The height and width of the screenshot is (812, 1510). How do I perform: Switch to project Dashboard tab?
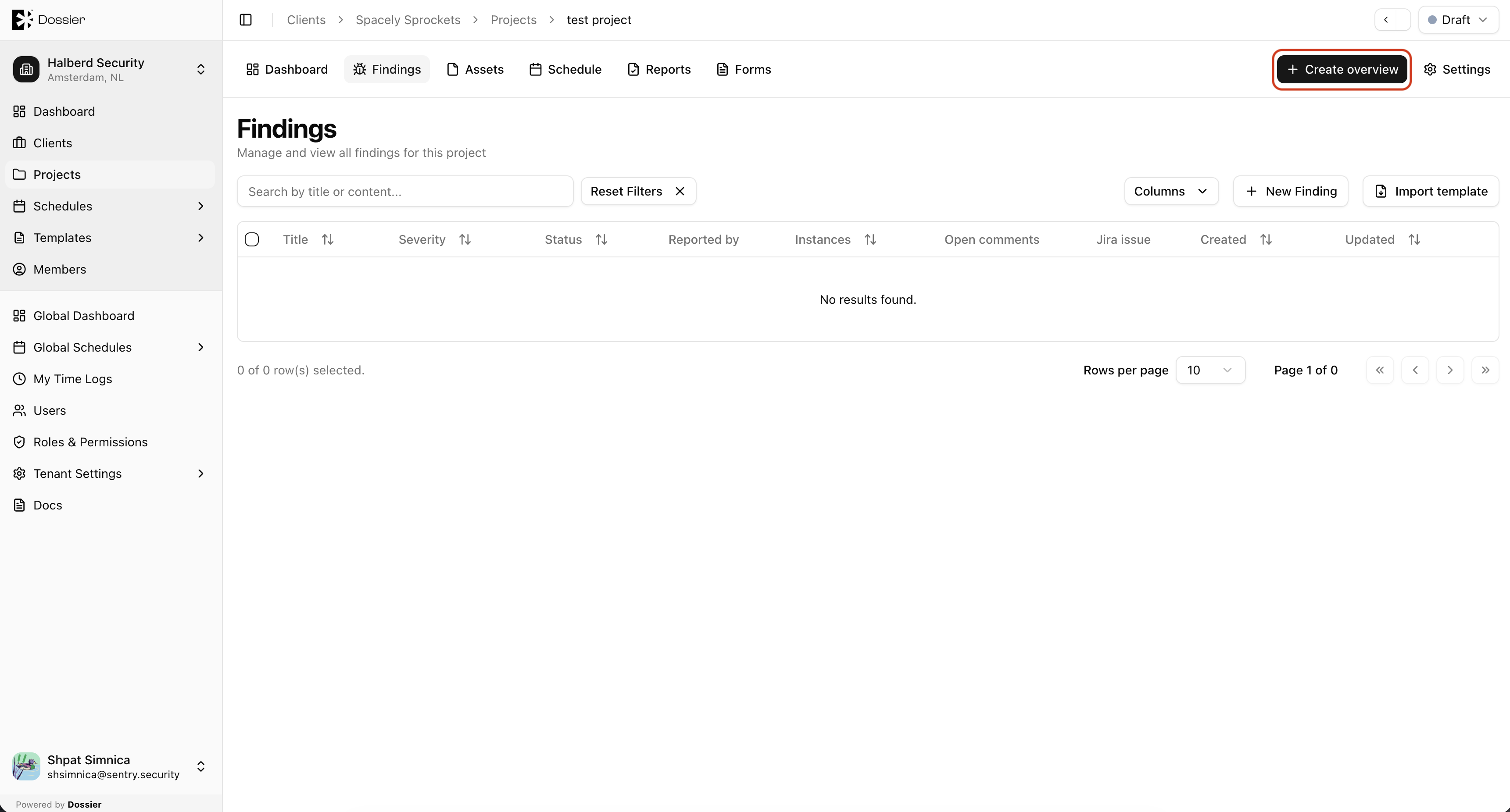[286, 69]
